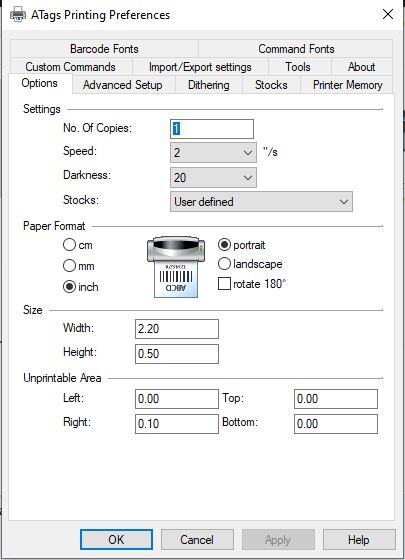Focus the Width size field
This screenshot has width=405, height=560.
click(177, 329)
